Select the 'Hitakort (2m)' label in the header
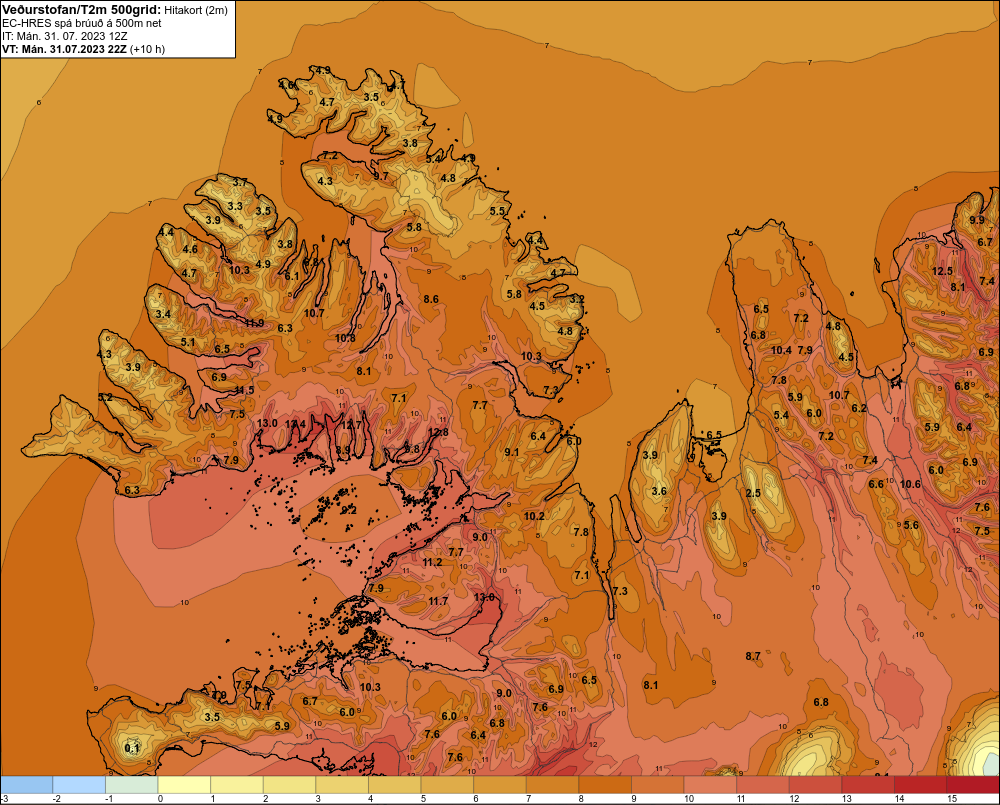1000x805 pixels. (196, 10)
